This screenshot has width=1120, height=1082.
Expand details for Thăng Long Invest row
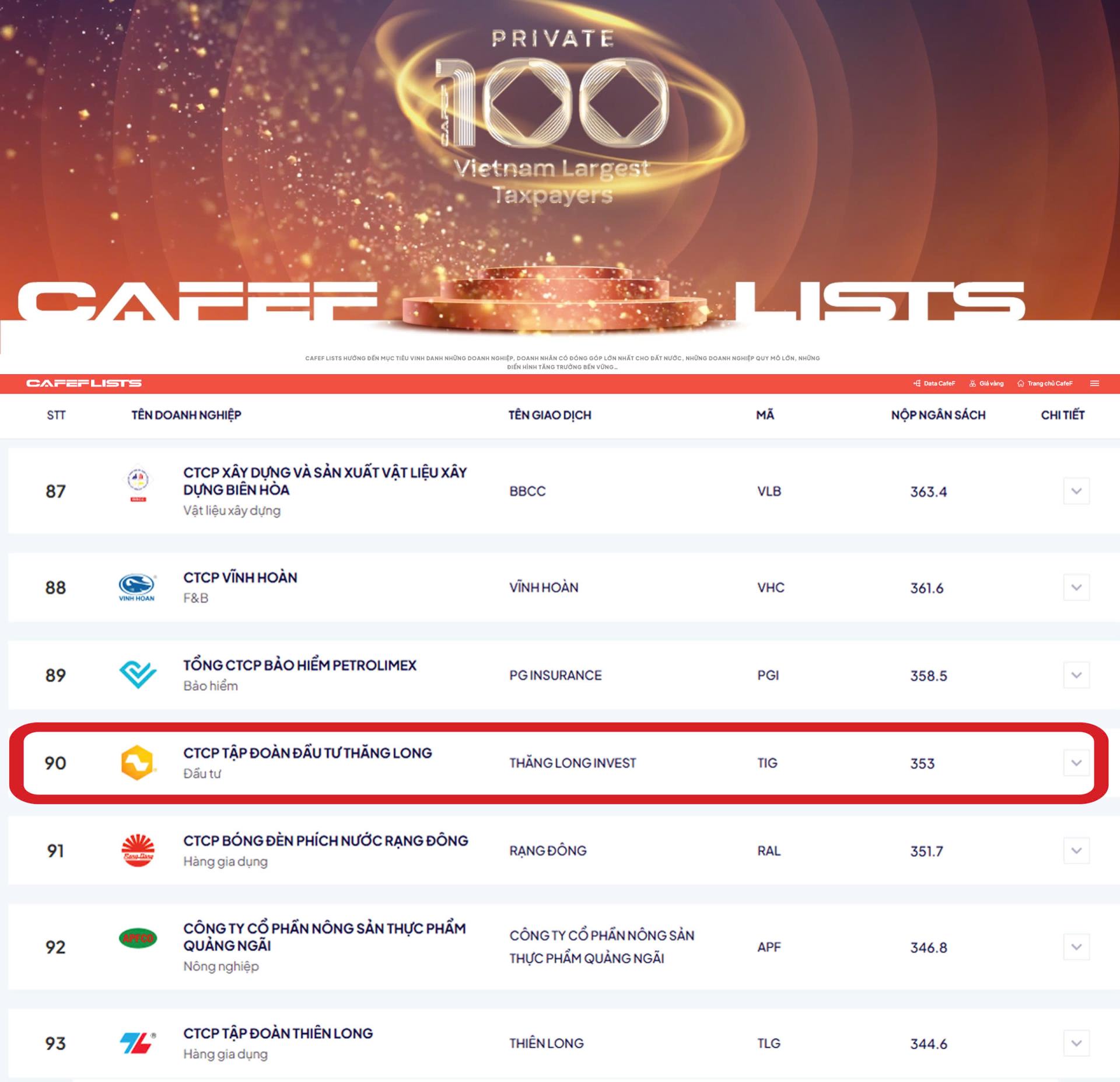1076,763
